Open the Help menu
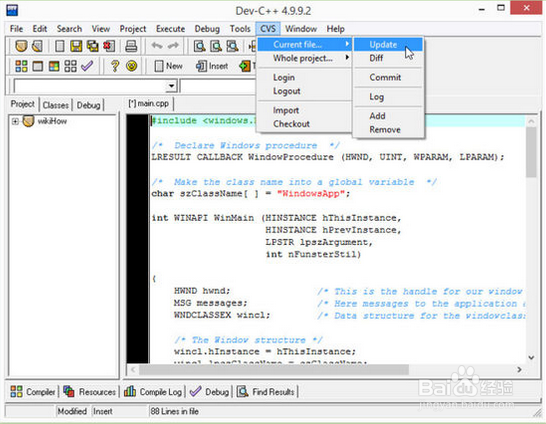Image resolution: width=546 pixels, height=424 pixels. pos(335,29)
